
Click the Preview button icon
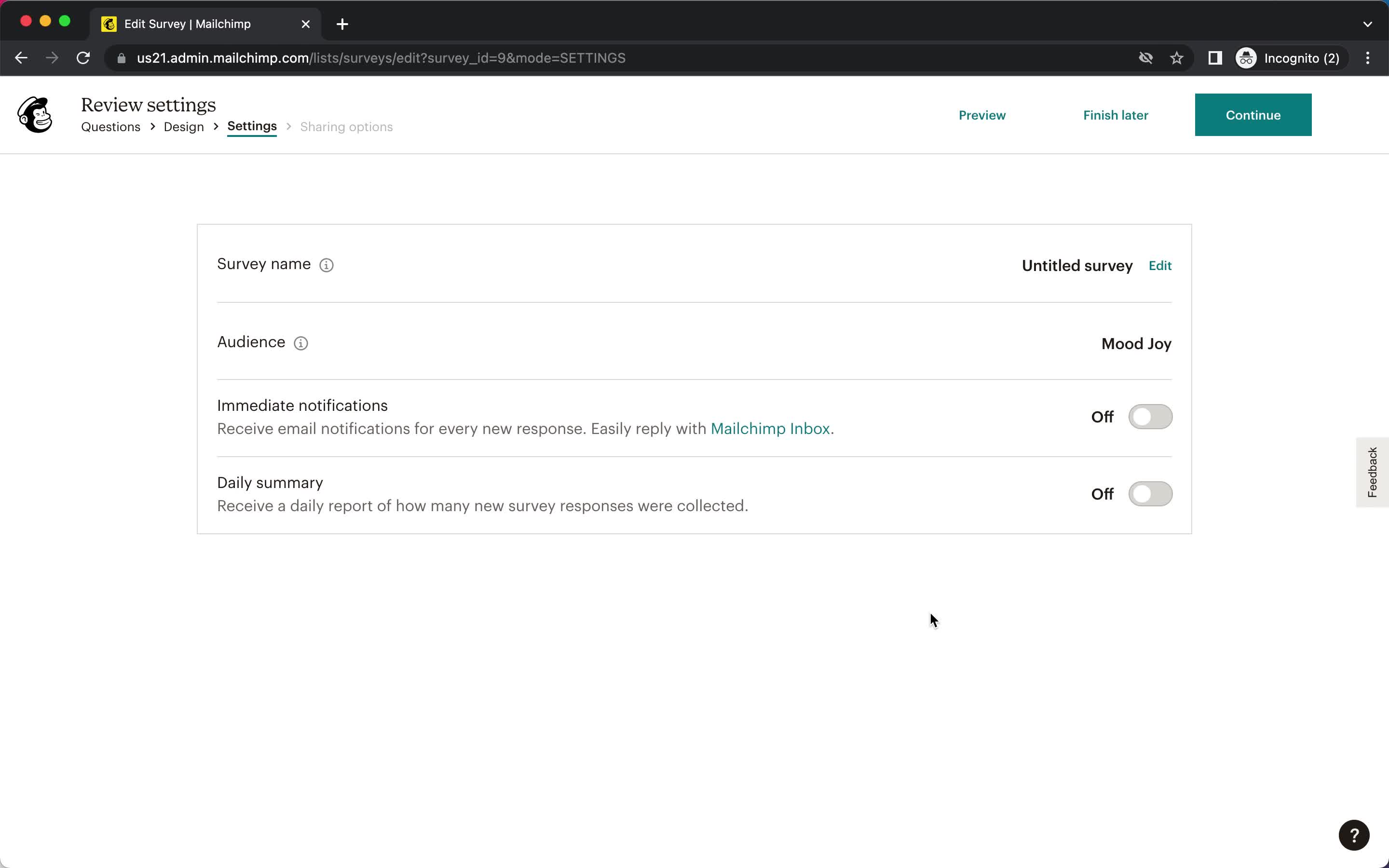coord(983,115)
